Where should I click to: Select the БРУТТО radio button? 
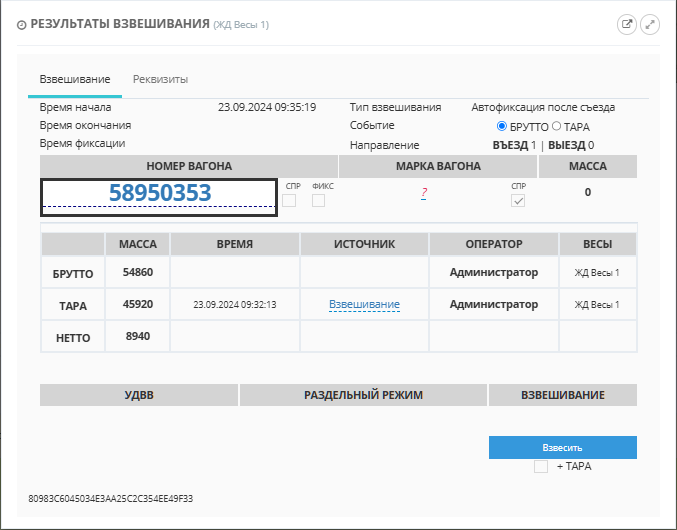502,127
